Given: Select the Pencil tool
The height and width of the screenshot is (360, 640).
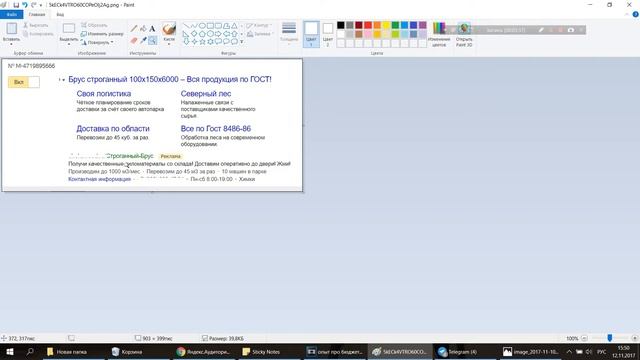Looking at the screenshot, I should (x=134, y=29).
